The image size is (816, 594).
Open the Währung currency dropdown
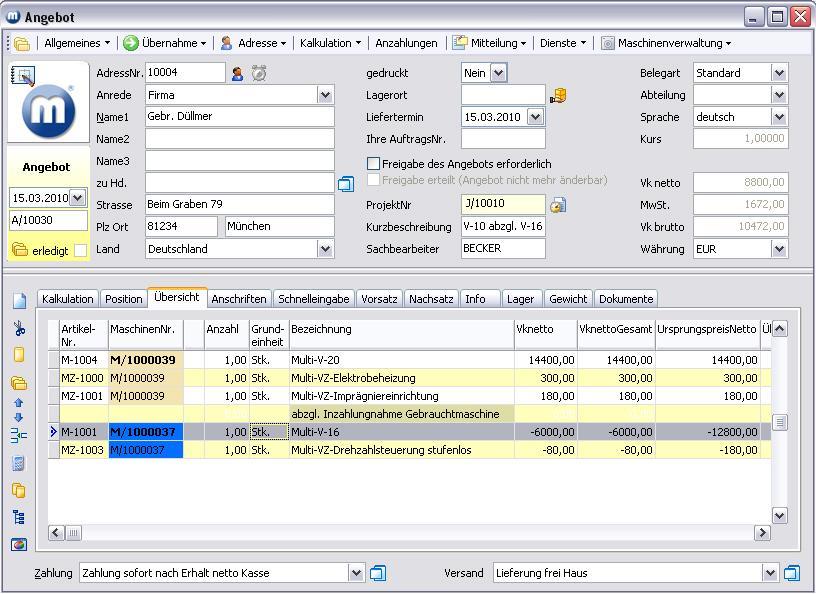[779, 249]
